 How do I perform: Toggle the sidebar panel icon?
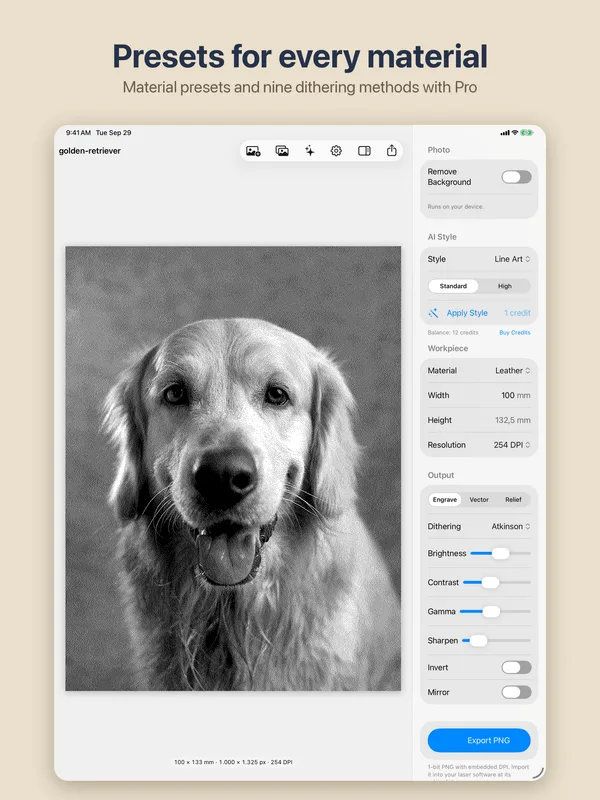pos(364,151)
